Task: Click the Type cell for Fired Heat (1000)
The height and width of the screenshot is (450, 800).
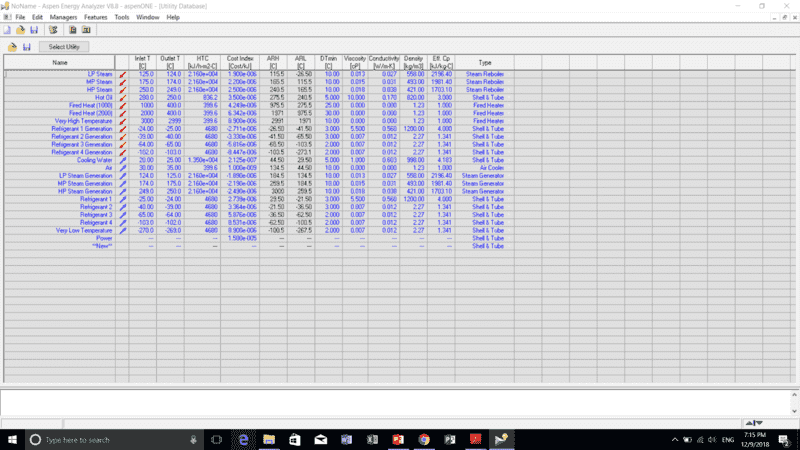Action: click(x=485, y=105)
